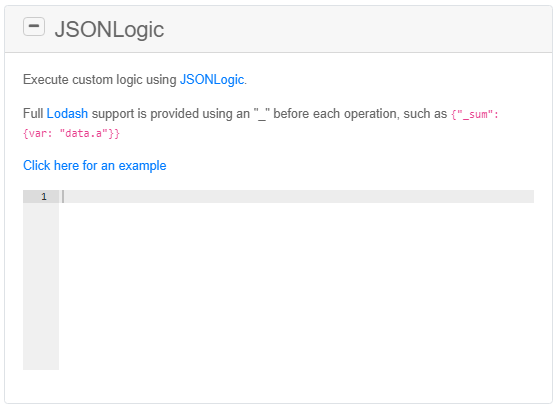Screen dimensions: 557x406
Task: Click the quoted underscore "_" in description
Action: coord(262,114)
